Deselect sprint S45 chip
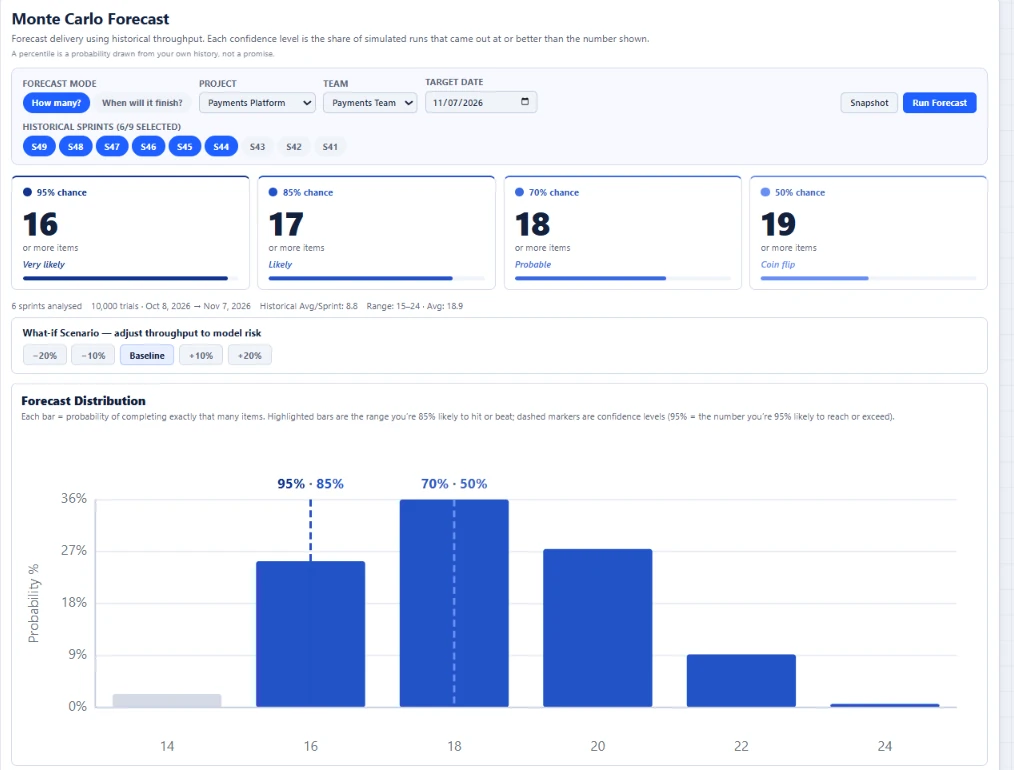 (x=185, y=147)
